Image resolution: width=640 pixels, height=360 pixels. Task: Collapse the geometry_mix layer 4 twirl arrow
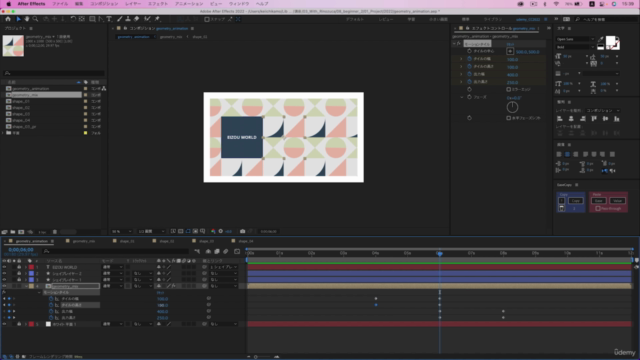point(26,286)
